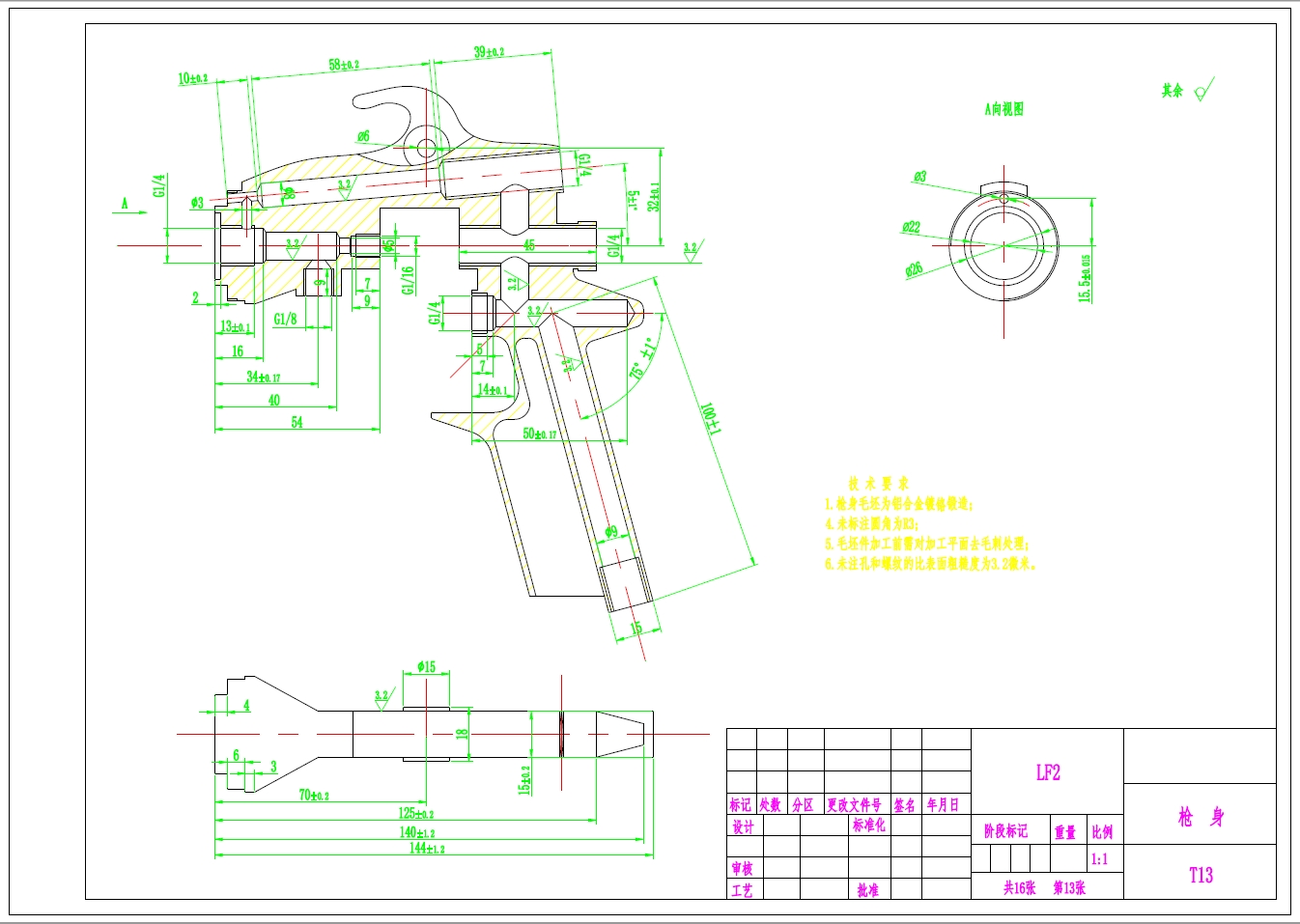The height and width of the screenshot is (924, 1300).
Task: Click the '50±0.17' dimension text
Action: tap(540, 434)
